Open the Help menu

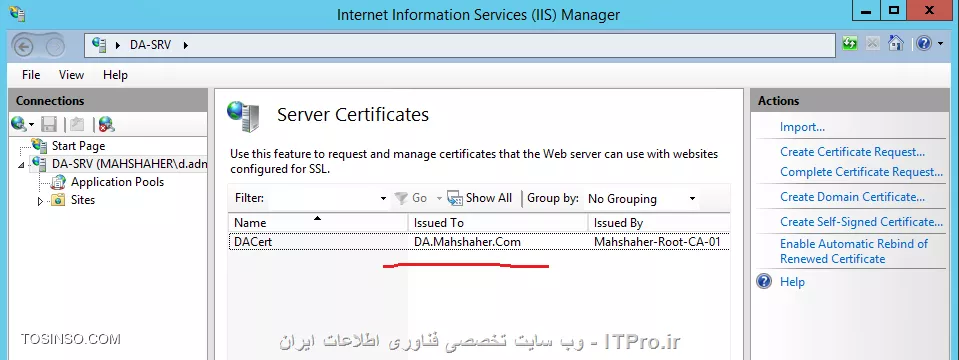pyautogui.click(x=115, y=75)
